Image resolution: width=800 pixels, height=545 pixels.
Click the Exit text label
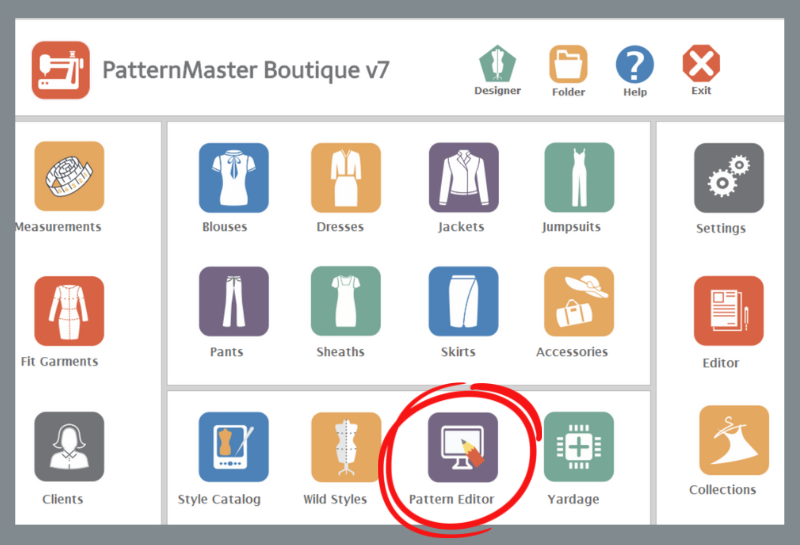click(x=701, y=90)
